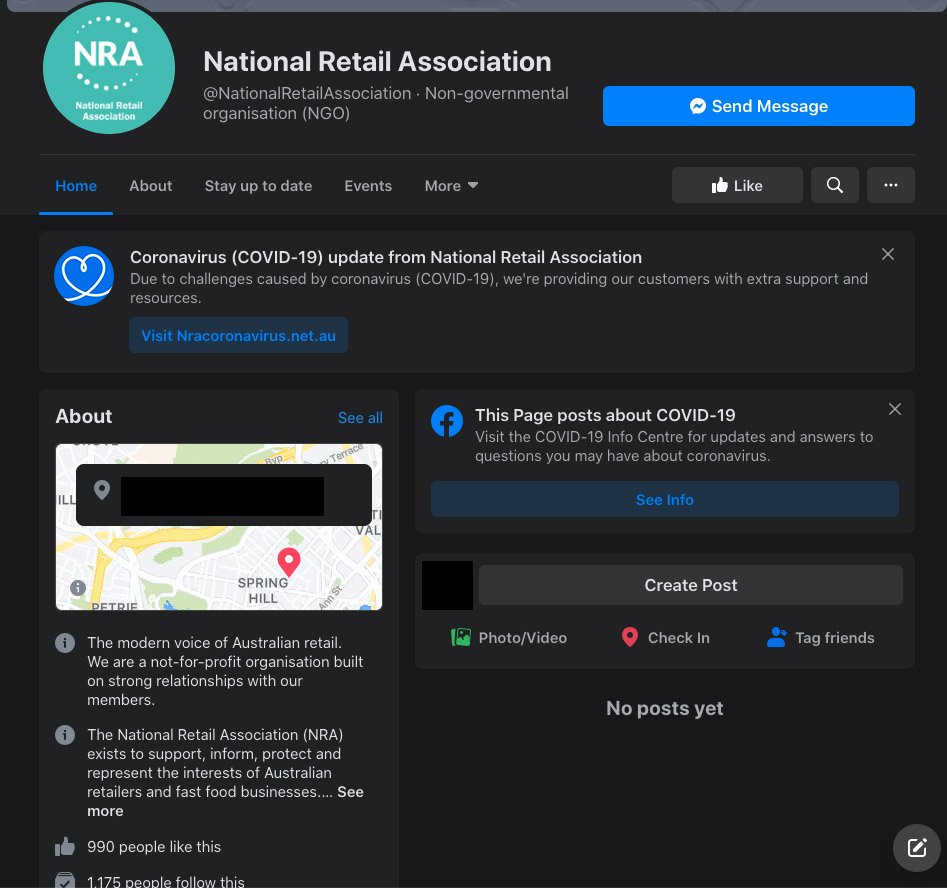This screenshot has width=947, height=888.
Task: Click the Facebook logo in COVID notice
Action: pos(447,421)
